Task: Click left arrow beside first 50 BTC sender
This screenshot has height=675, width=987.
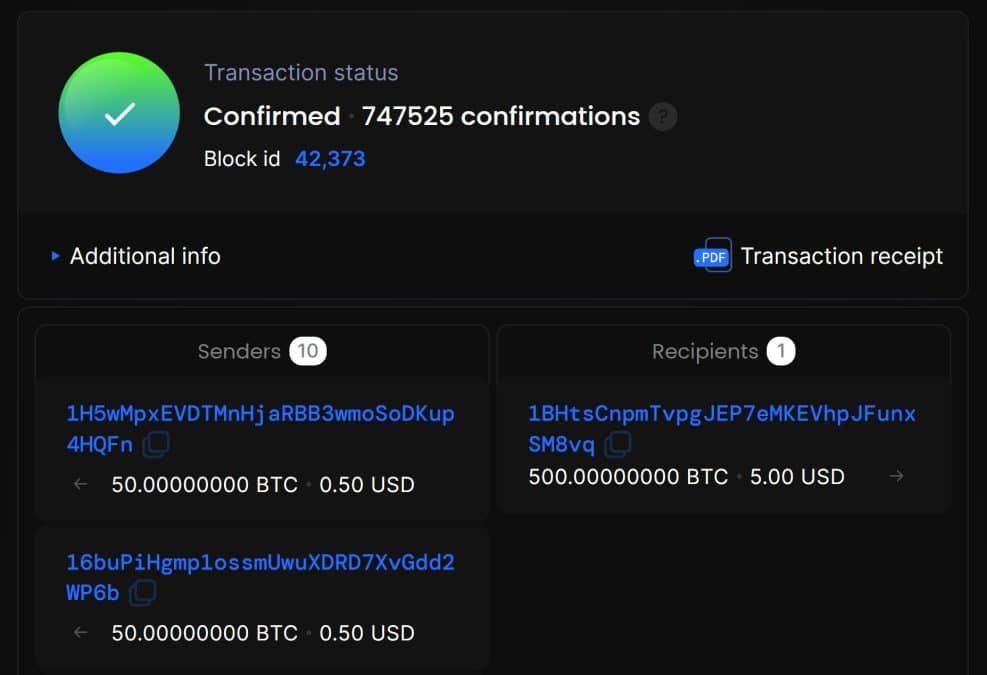Action: point(81,484)
